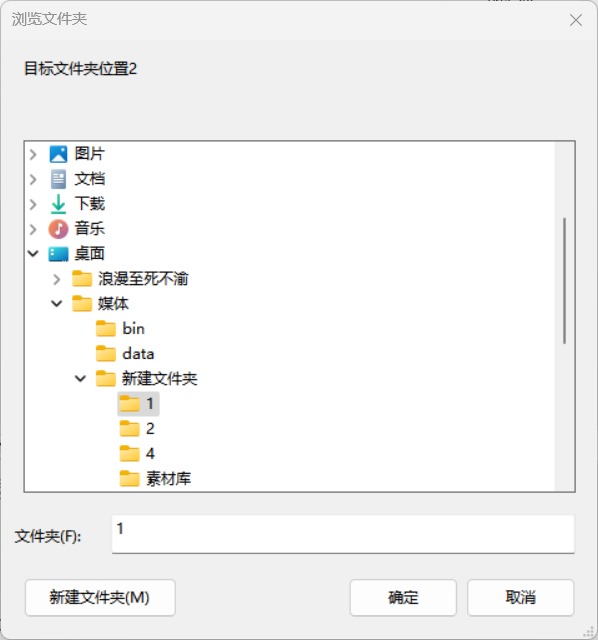Select the data folder icon

coord(106,354)
